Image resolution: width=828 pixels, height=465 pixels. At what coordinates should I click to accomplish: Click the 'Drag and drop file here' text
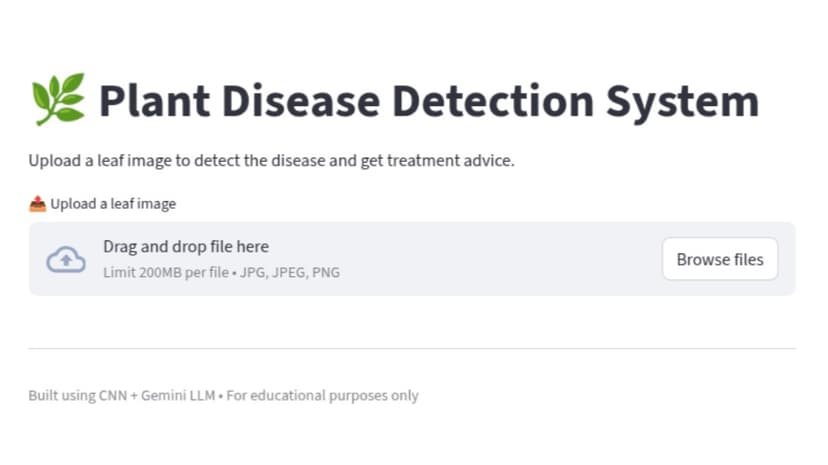point(186,246)
